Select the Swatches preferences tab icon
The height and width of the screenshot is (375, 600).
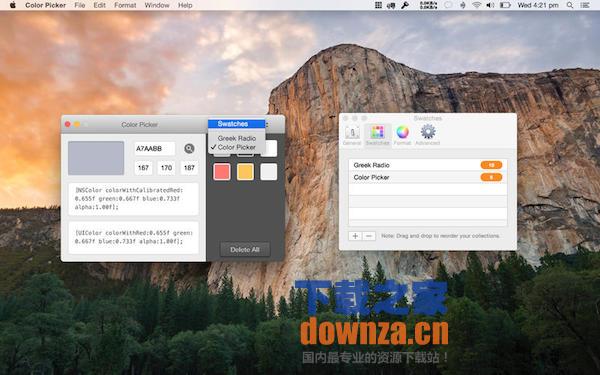click(x=377, y=135)
